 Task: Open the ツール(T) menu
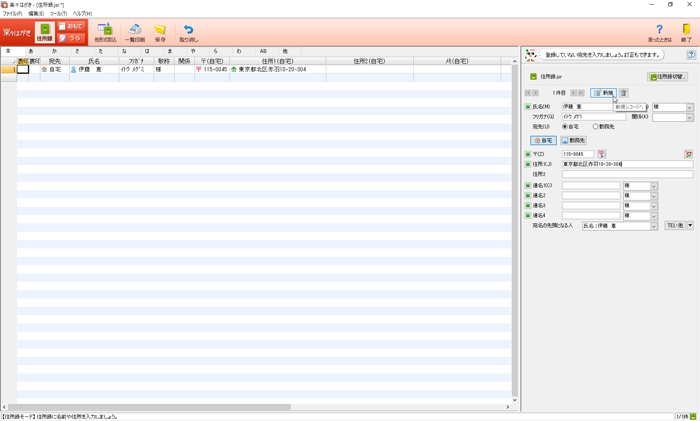(58, 14)
